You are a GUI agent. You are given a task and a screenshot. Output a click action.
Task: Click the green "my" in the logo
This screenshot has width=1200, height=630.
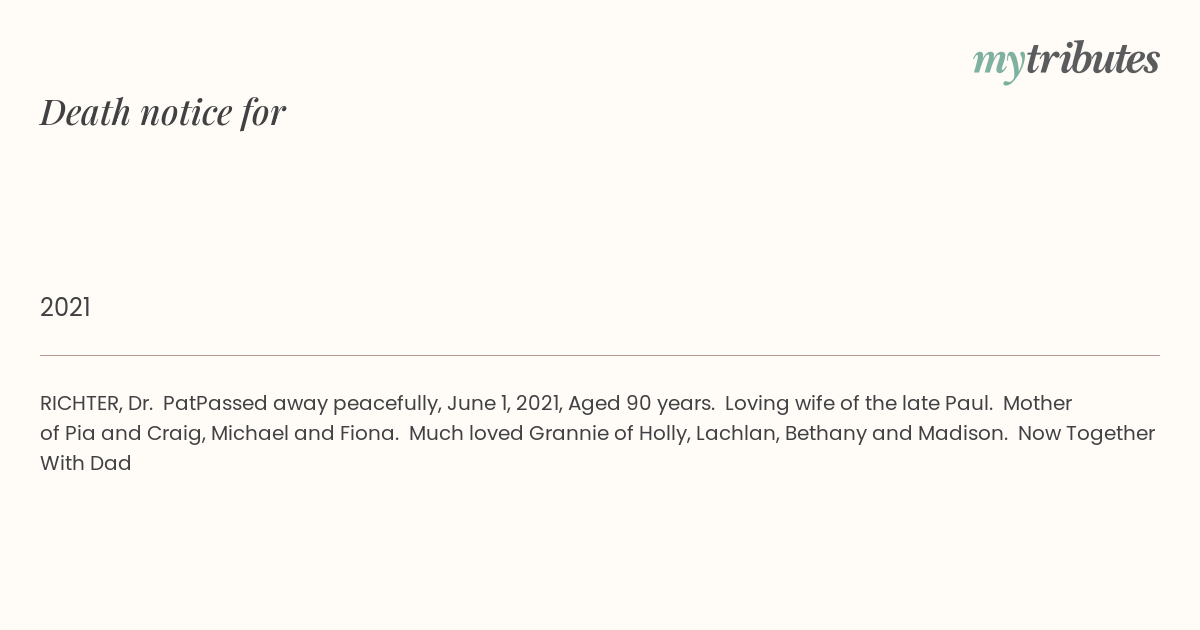999,64
